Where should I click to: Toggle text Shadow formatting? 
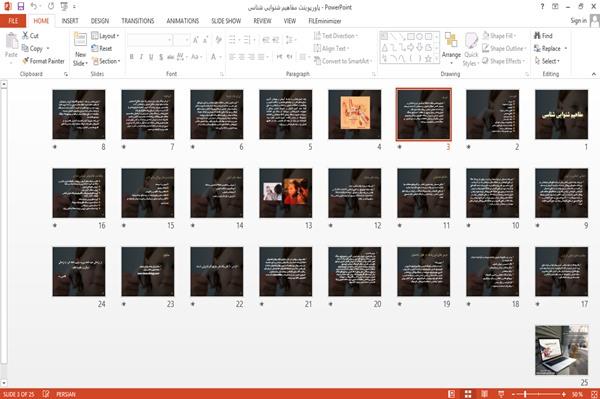coord(161,57)
